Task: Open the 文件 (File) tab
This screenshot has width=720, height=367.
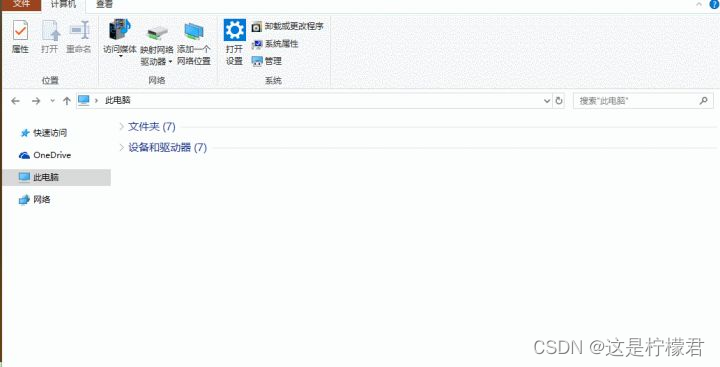Action: (x=21, y=5)
